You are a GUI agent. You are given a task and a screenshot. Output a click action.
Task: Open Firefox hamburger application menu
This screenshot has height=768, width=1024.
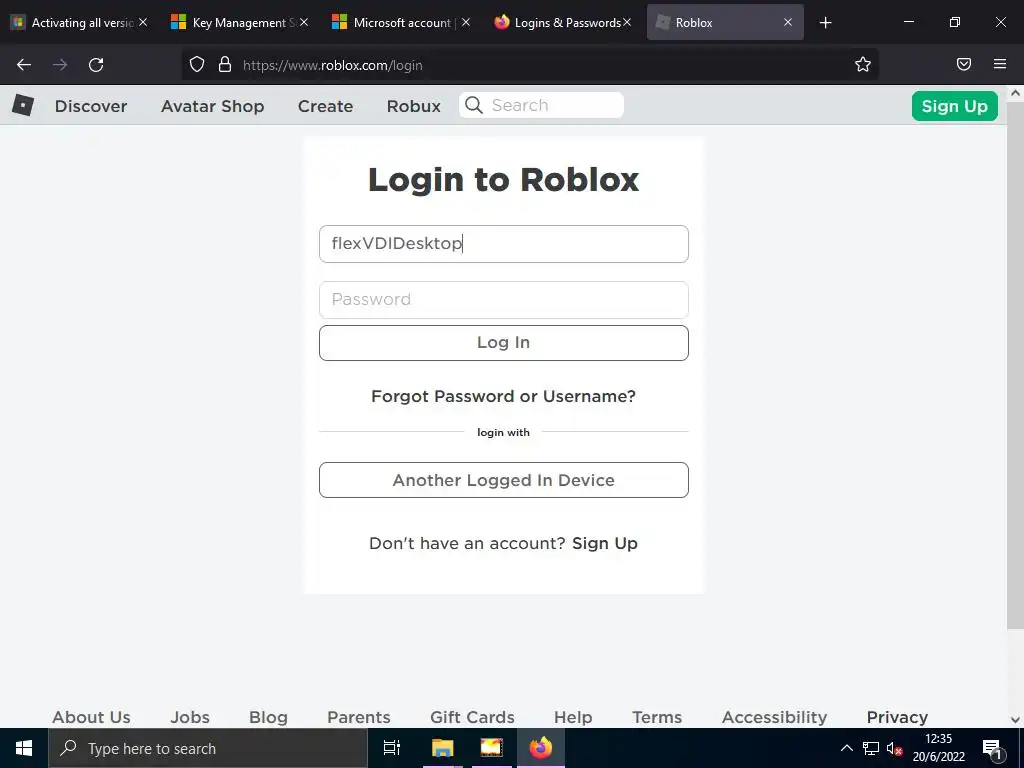click(1000, 64)
